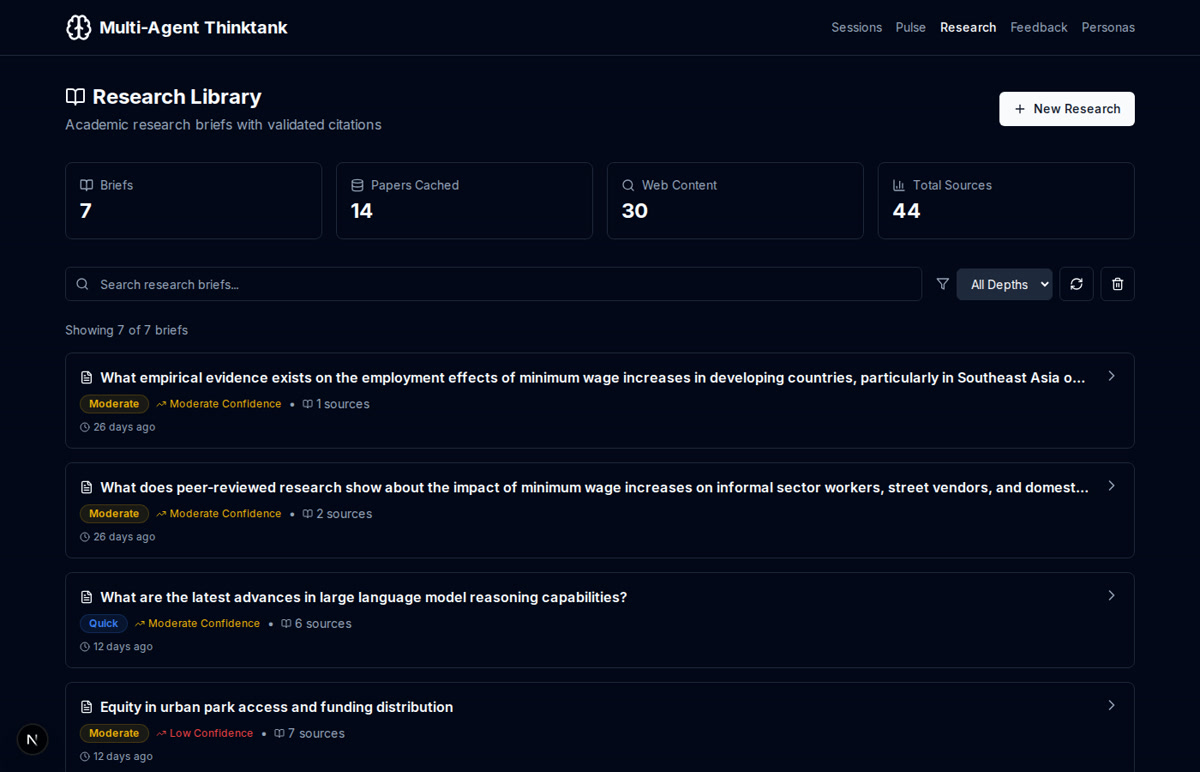Click the refresh icon next to All Depths

tap(1076, 284)
